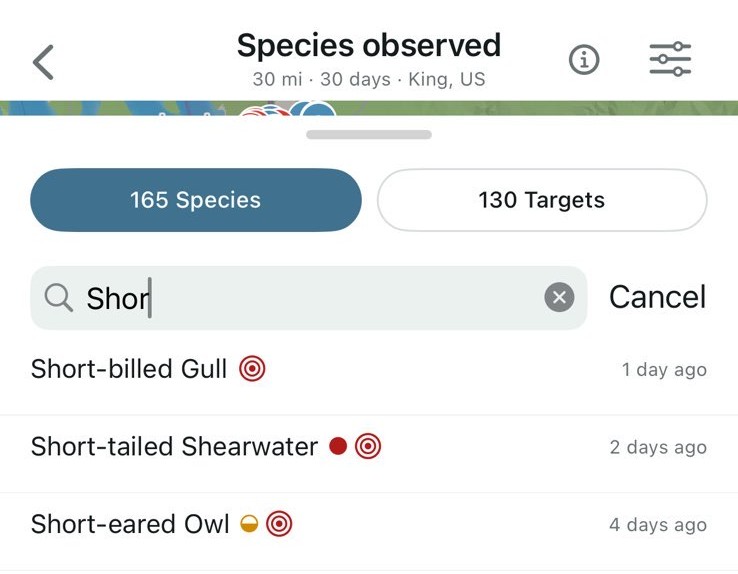Open the Short-eared Owl entry
Screen dimensions: 738x574
click(x=130, y=523)
